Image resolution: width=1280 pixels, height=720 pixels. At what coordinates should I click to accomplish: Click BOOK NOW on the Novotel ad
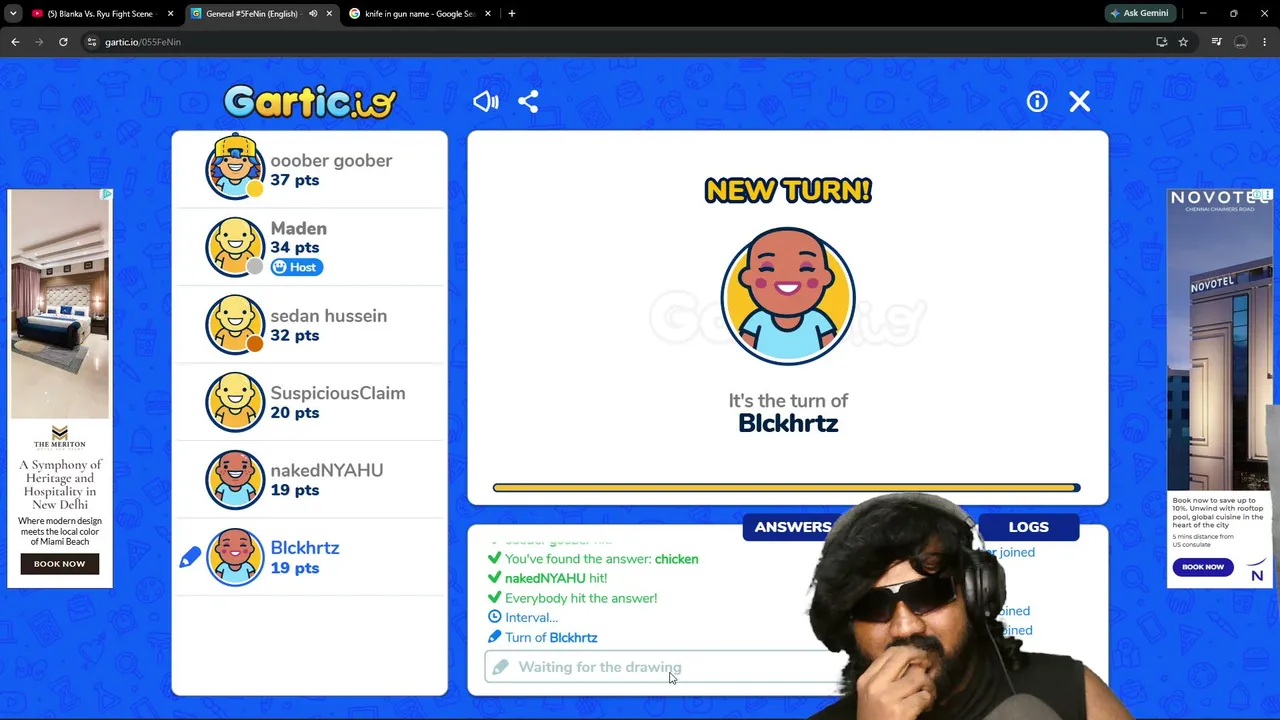(x=1203, y=567)
